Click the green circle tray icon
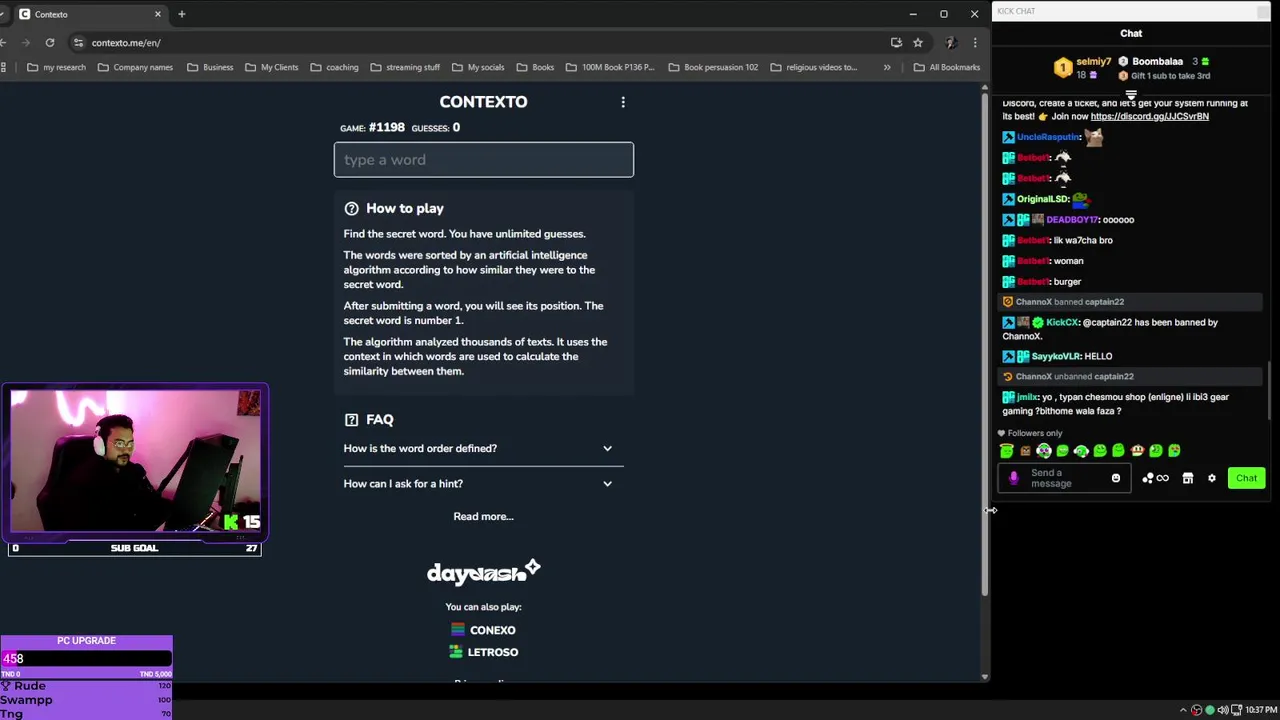Image resolution: width=1280 pixels, height=720 pixels. (x=1209, y=710)
